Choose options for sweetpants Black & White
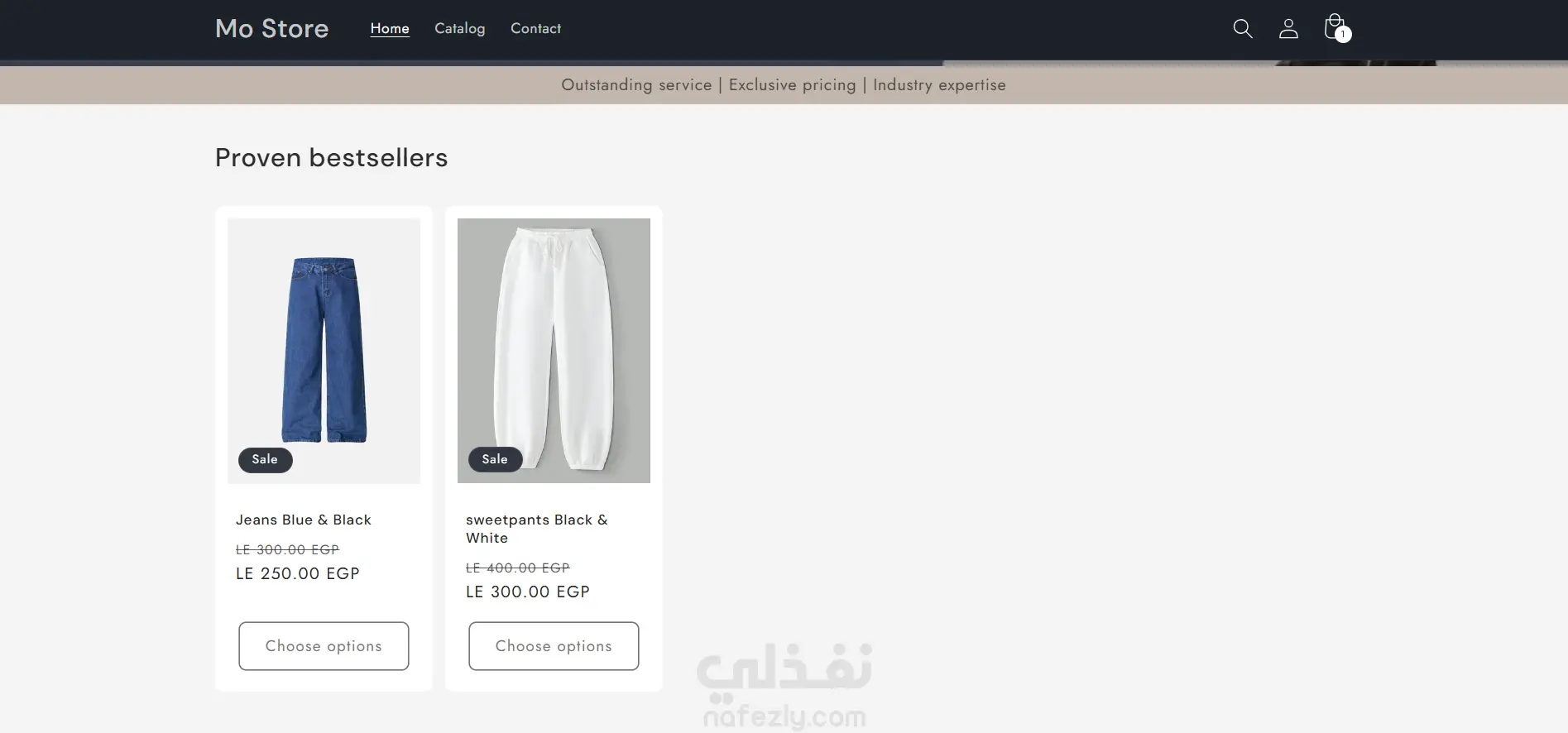1568x733 pixels. [x=554, y=646]
